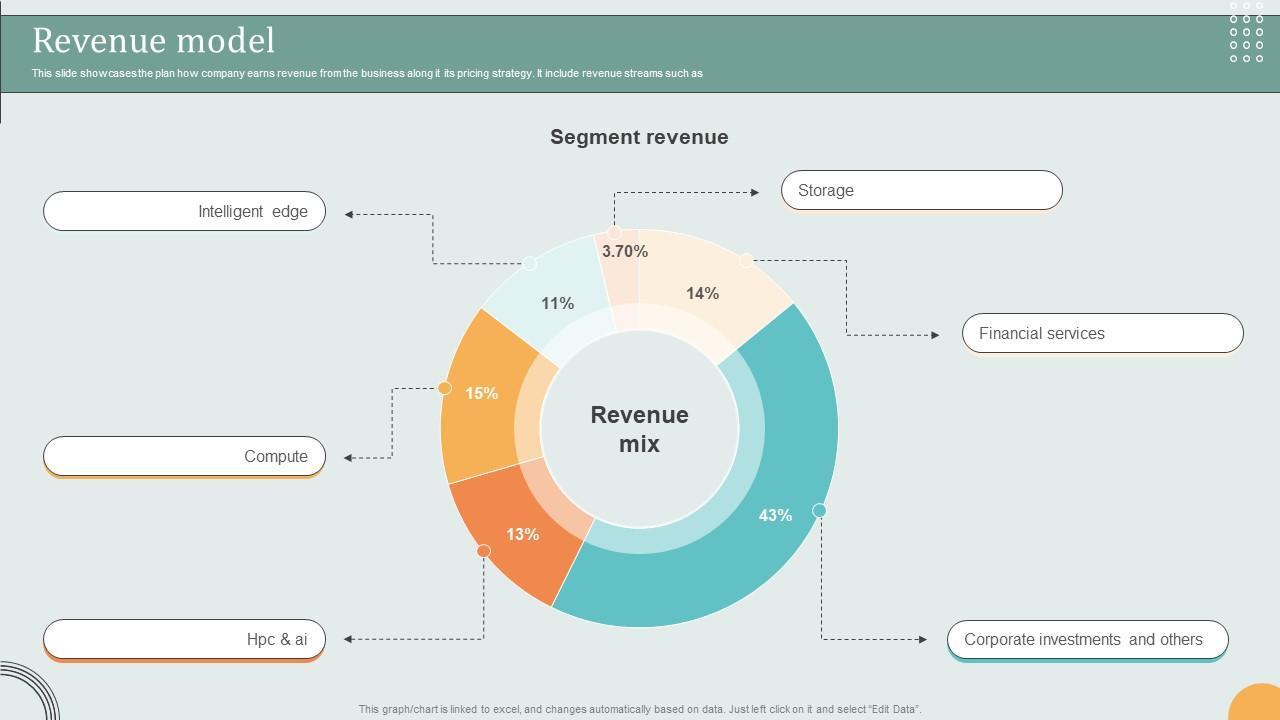Click the Financial services label box
Viewport: 1280px width, 720px height.
1102,333
